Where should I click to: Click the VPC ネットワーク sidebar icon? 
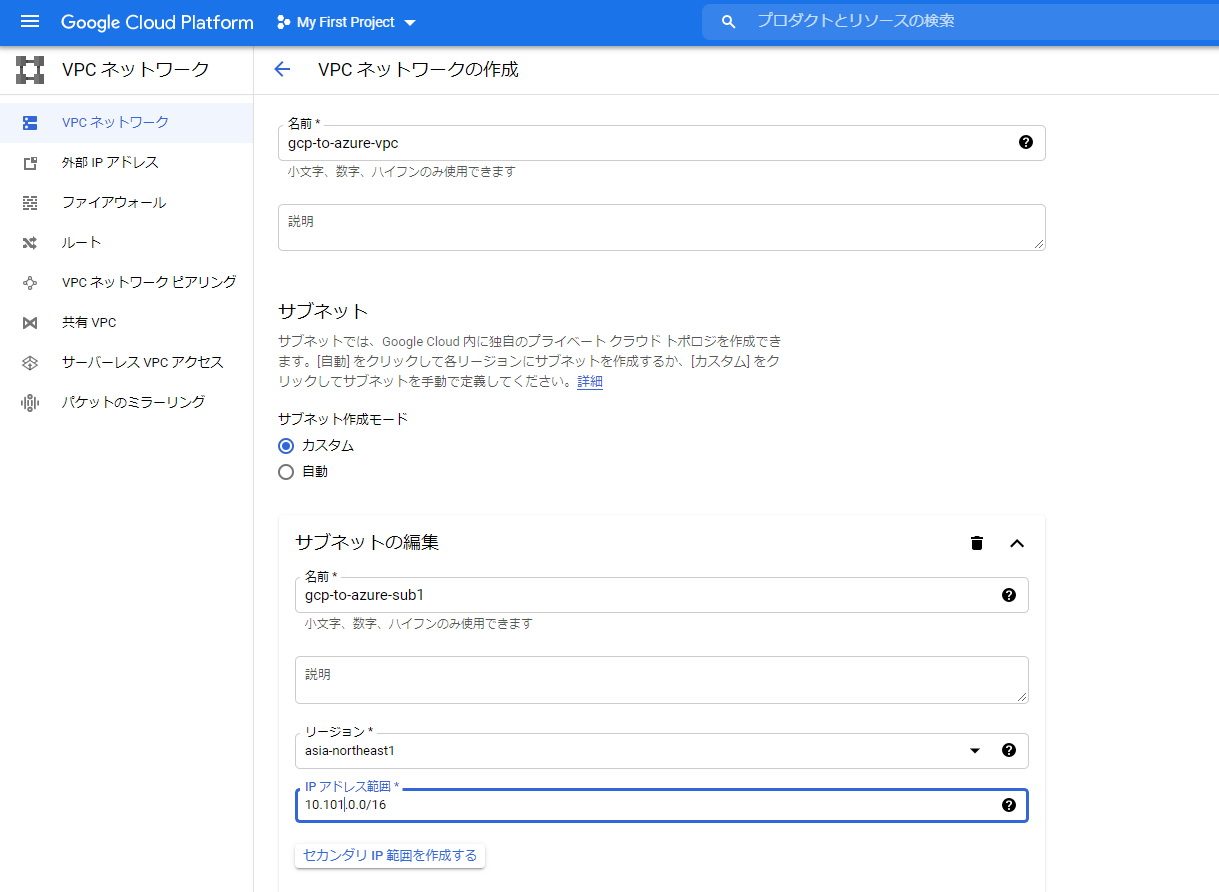coord(30,123)
